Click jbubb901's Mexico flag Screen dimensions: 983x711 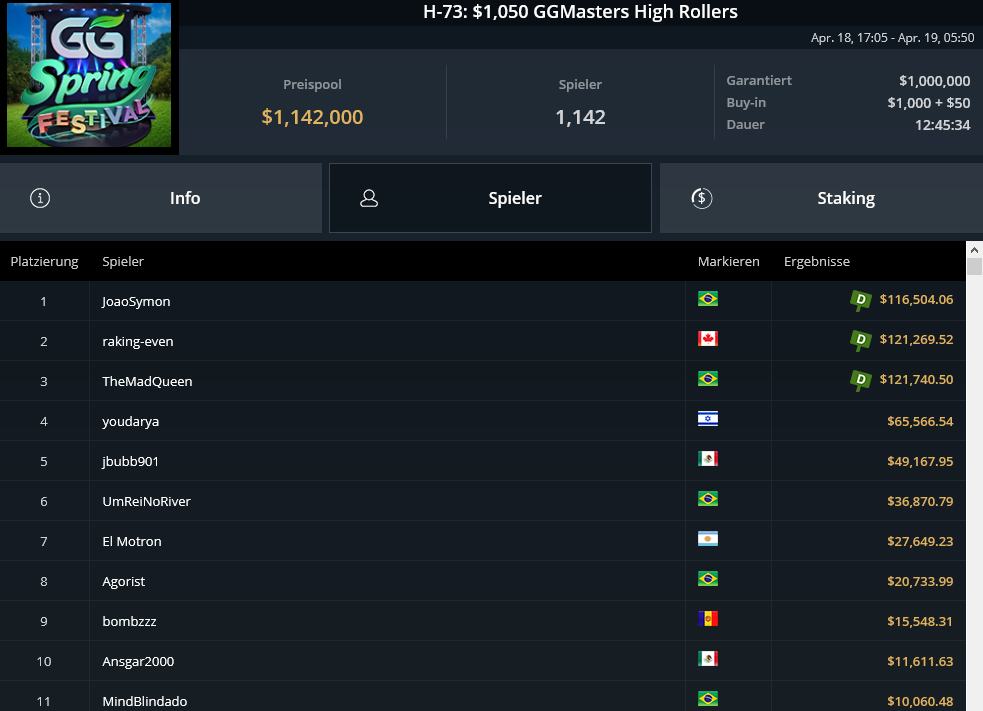coord(708,459)
